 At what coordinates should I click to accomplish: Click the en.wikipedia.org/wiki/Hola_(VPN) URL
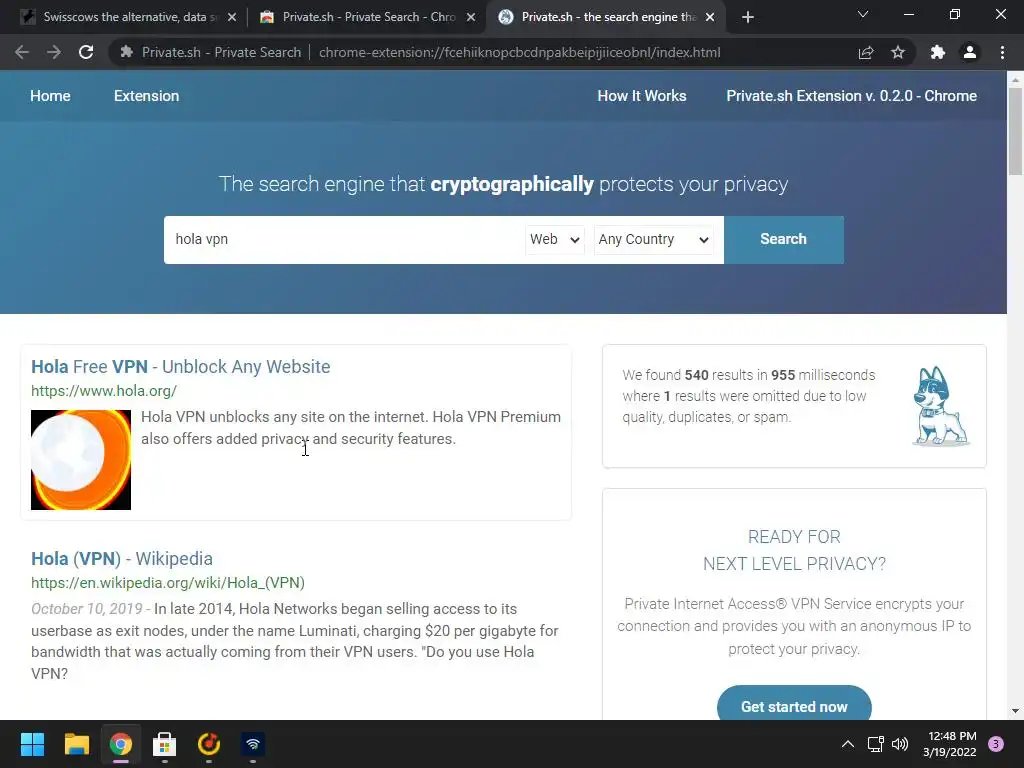coord(168,583)
